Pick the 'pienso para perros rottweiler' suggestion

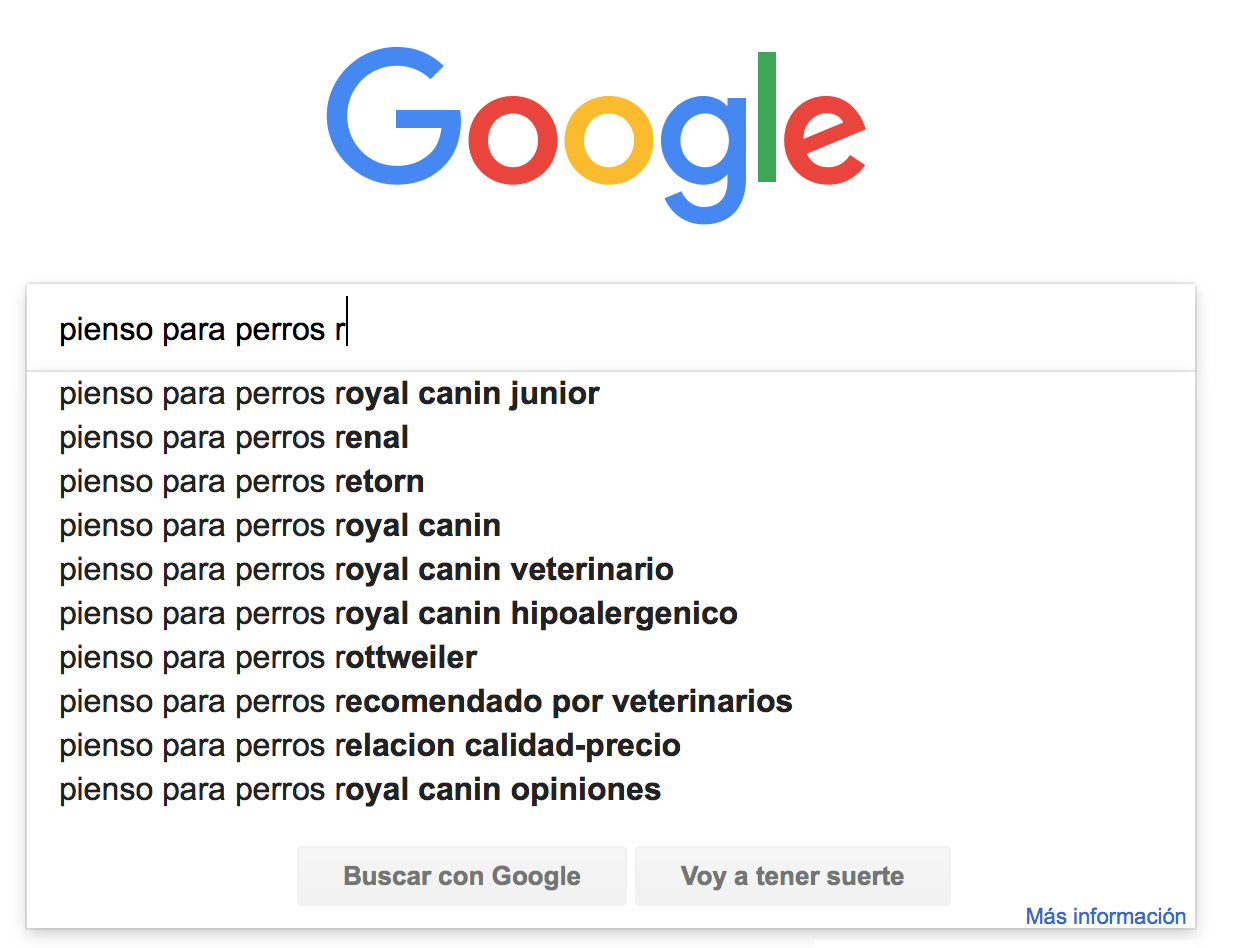tap(611, 658)
